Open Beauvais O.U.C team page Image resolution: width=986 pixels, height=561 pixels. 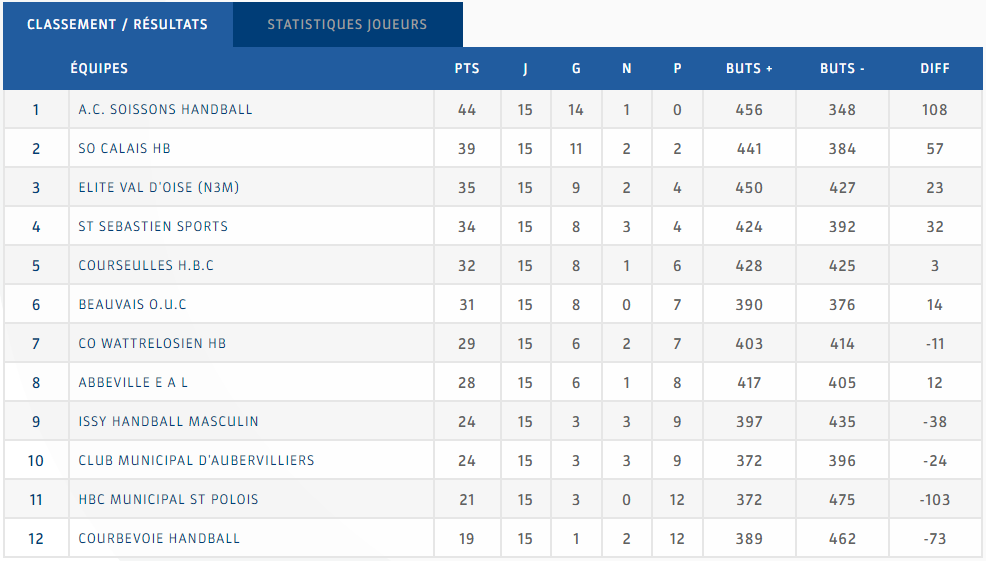click(x=132, y=305)
